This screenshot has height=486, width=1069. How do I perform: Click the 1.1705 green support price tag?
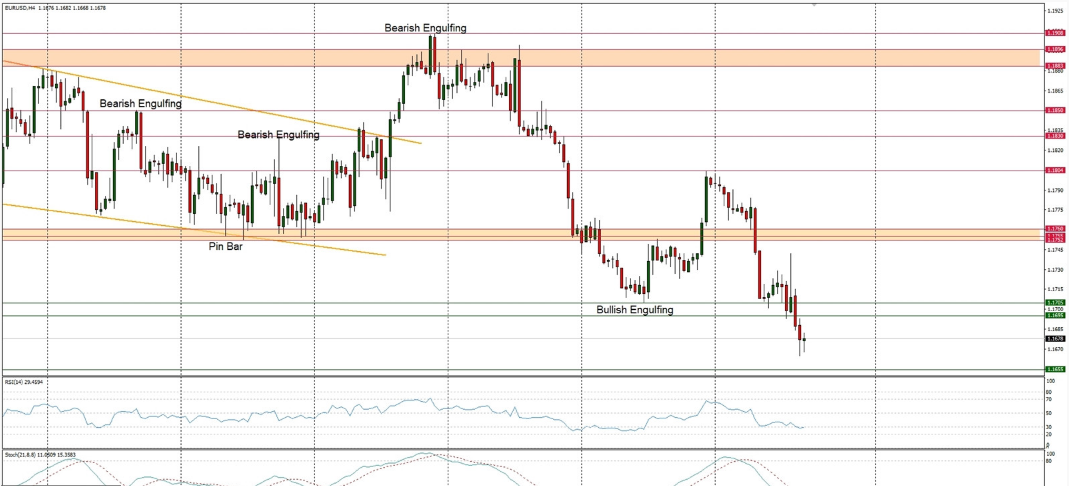coord(1054,302)
